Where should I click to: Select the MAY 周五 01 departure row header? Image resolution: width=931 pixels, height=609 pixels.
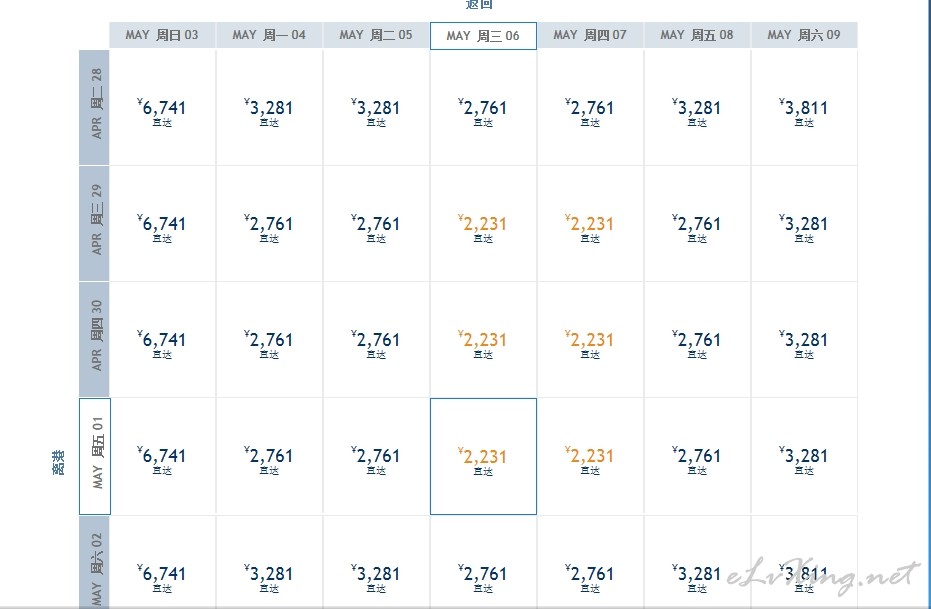(95, 456)
